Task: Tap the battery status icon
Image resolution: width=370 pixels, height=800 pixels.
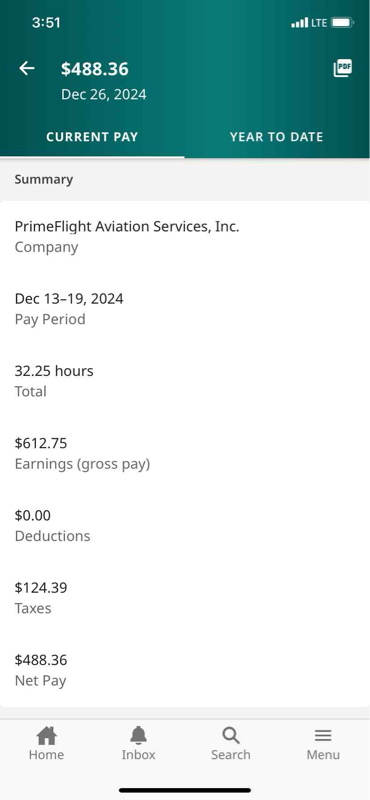Action: click(x=342, y=22)
